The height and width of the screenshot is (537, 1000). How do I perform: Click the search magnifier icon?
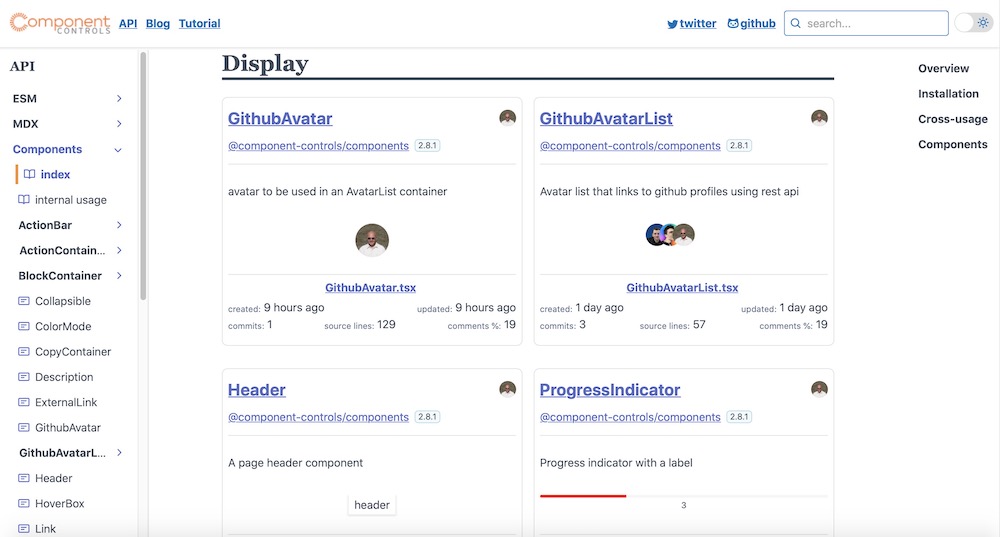click(x=795, y=24)
